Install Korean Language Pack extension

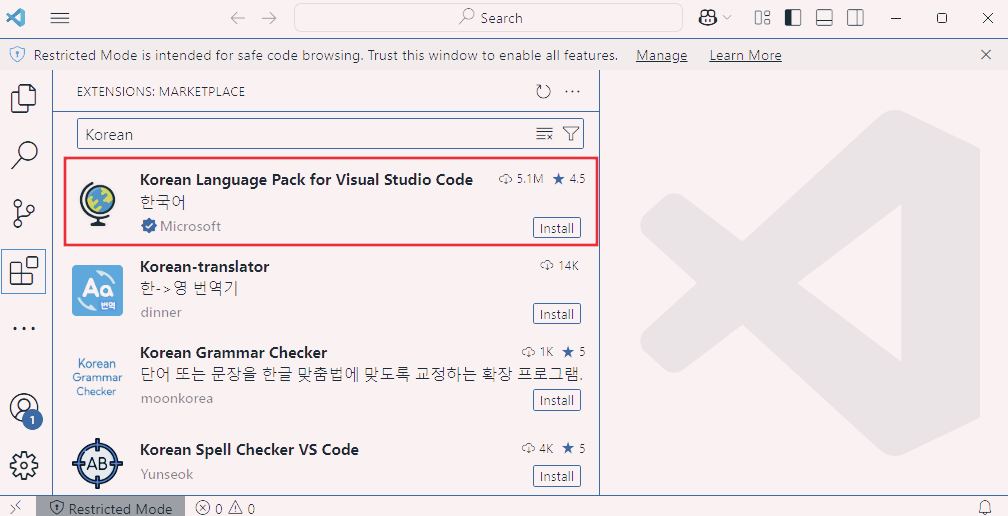click(557, 228)
